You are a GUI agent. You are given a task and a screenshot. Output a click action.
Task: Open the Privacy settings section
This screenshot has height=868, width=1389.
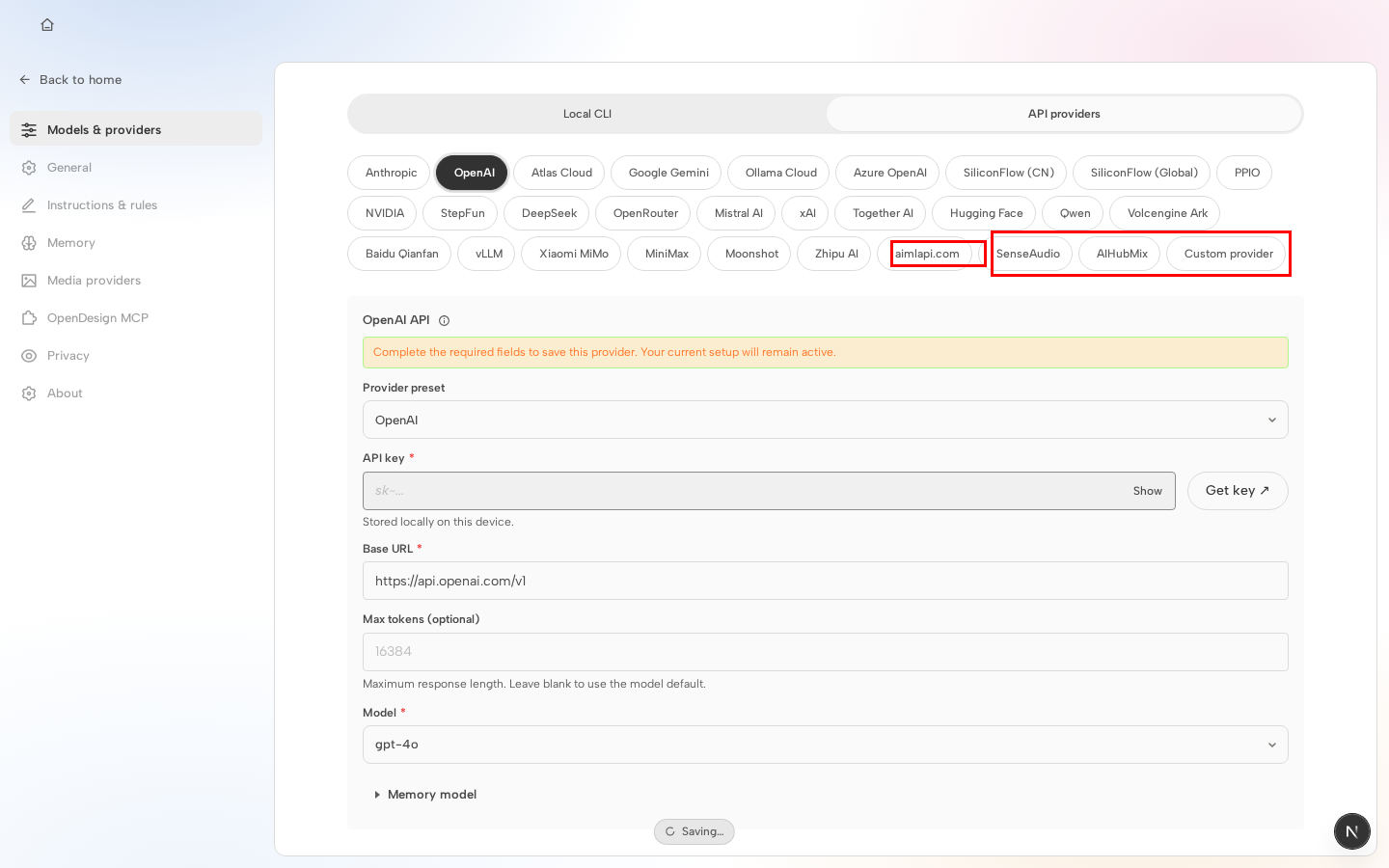[x=136, y=356]
